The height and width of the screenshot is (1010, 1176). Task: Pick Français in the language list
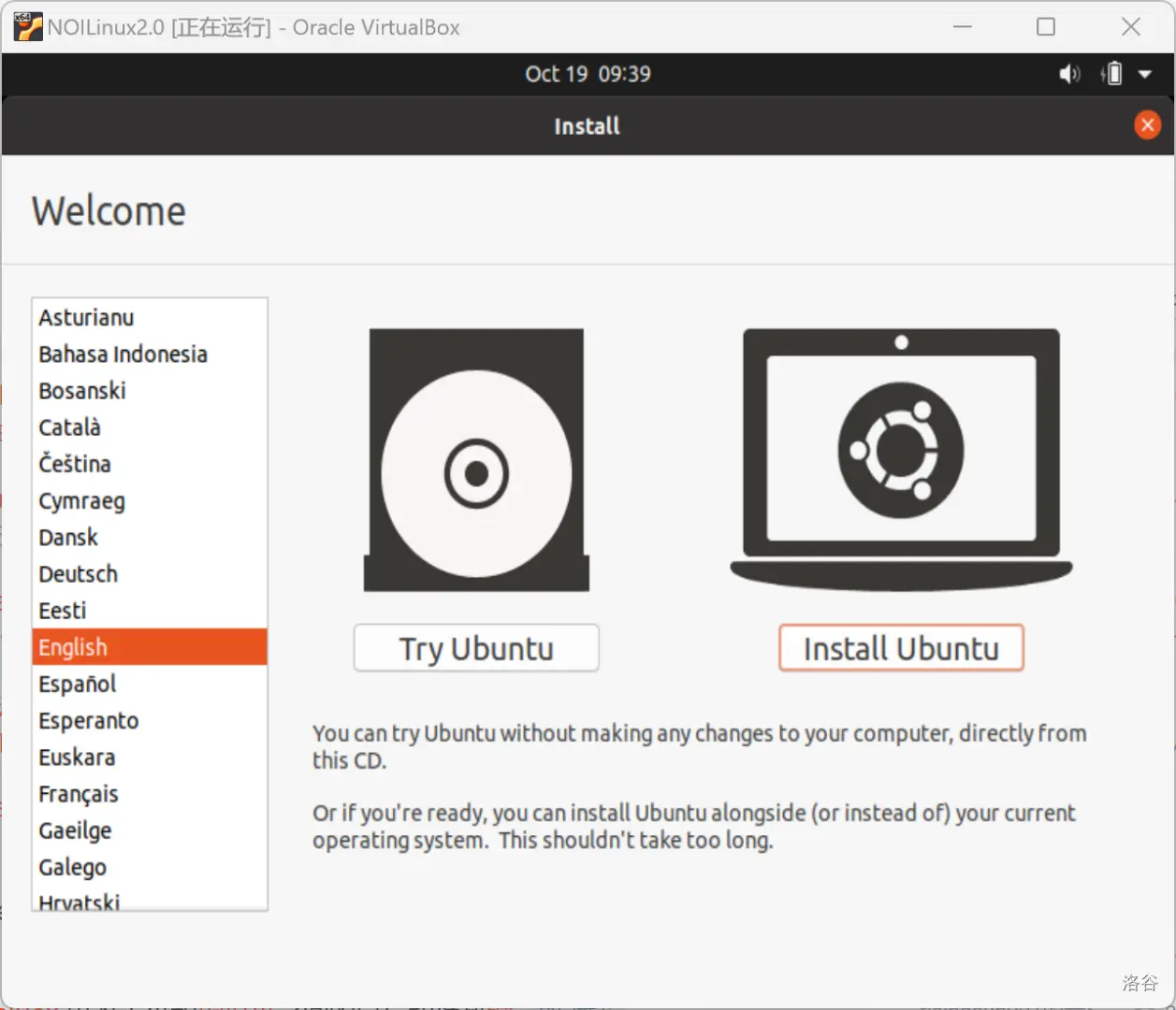(x=79, y=794)
